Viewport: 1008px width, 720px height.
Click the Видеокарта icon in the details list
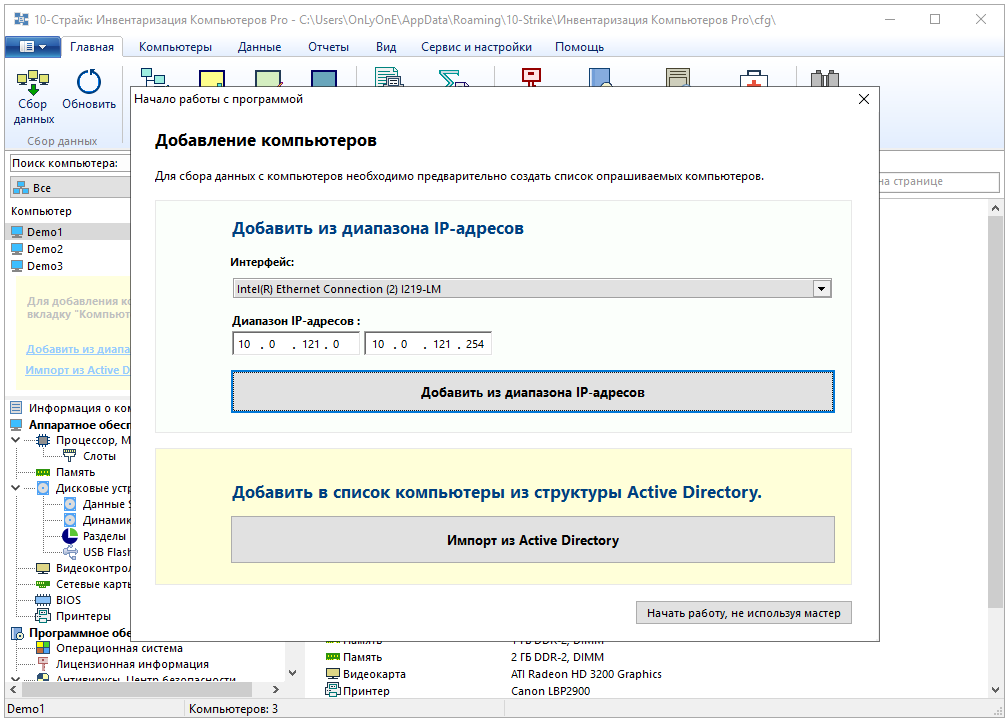(332, 674)
